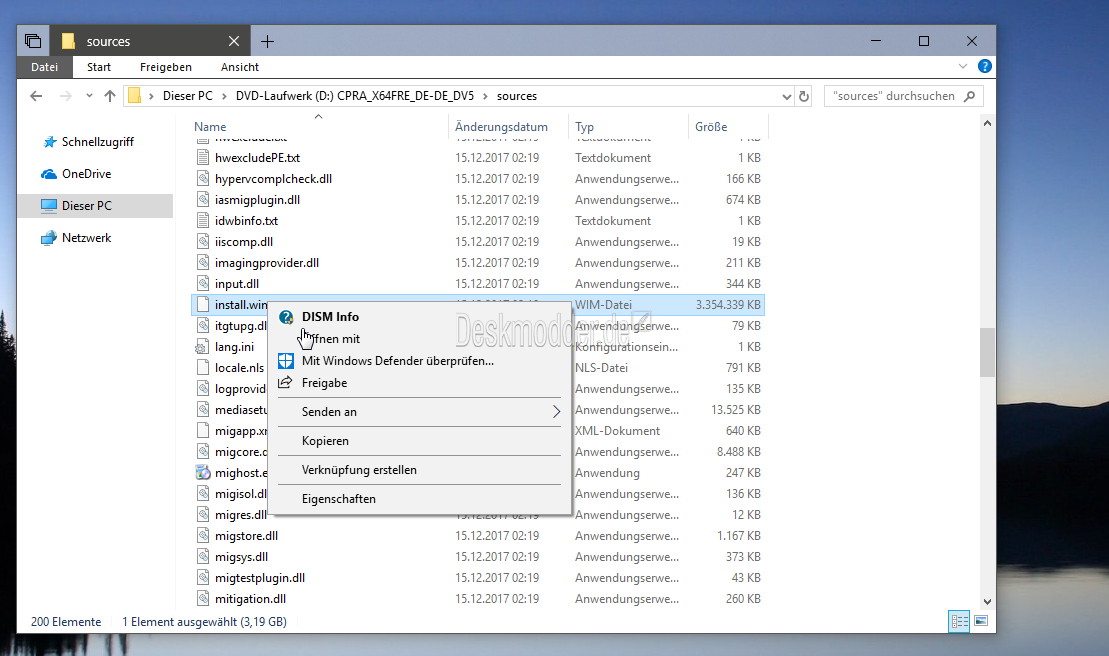Viewport: 1109px width, 656px height.
Task: Open Explorer help icon
Action: (985, 66)
